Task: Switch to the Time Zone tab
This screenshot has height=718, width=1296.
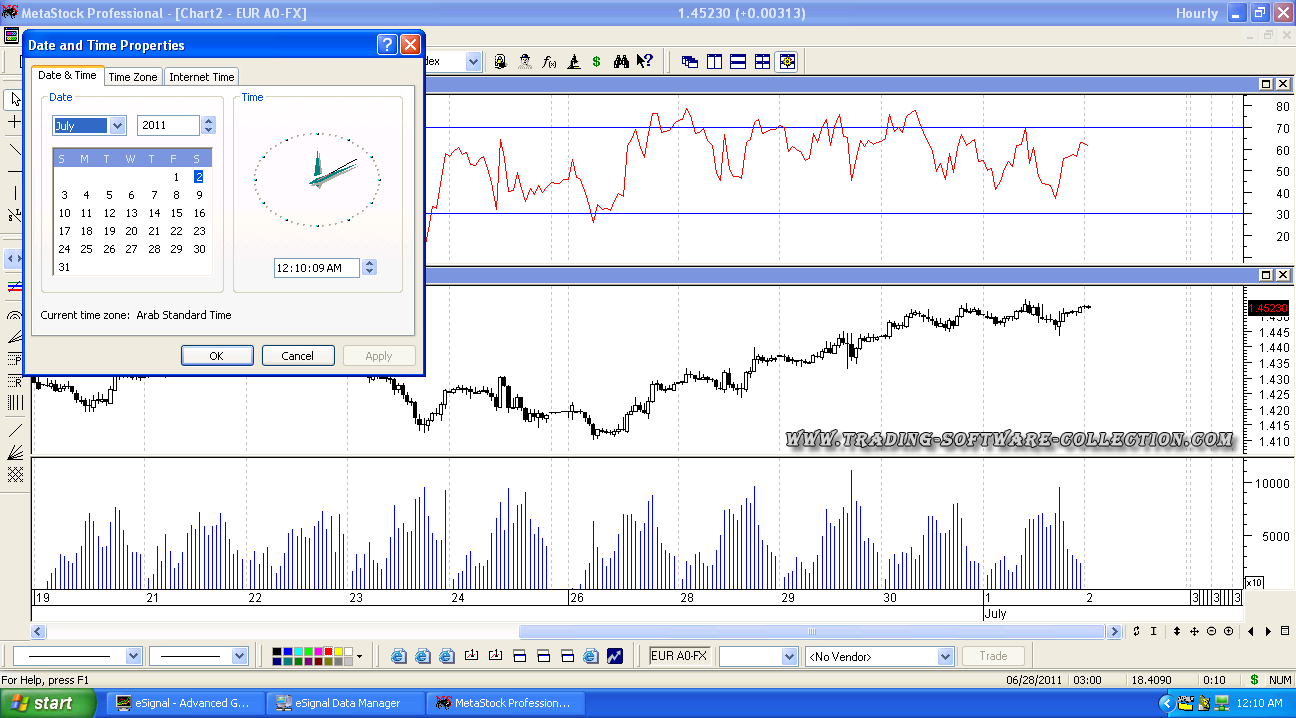Action: tap(133, 77)
